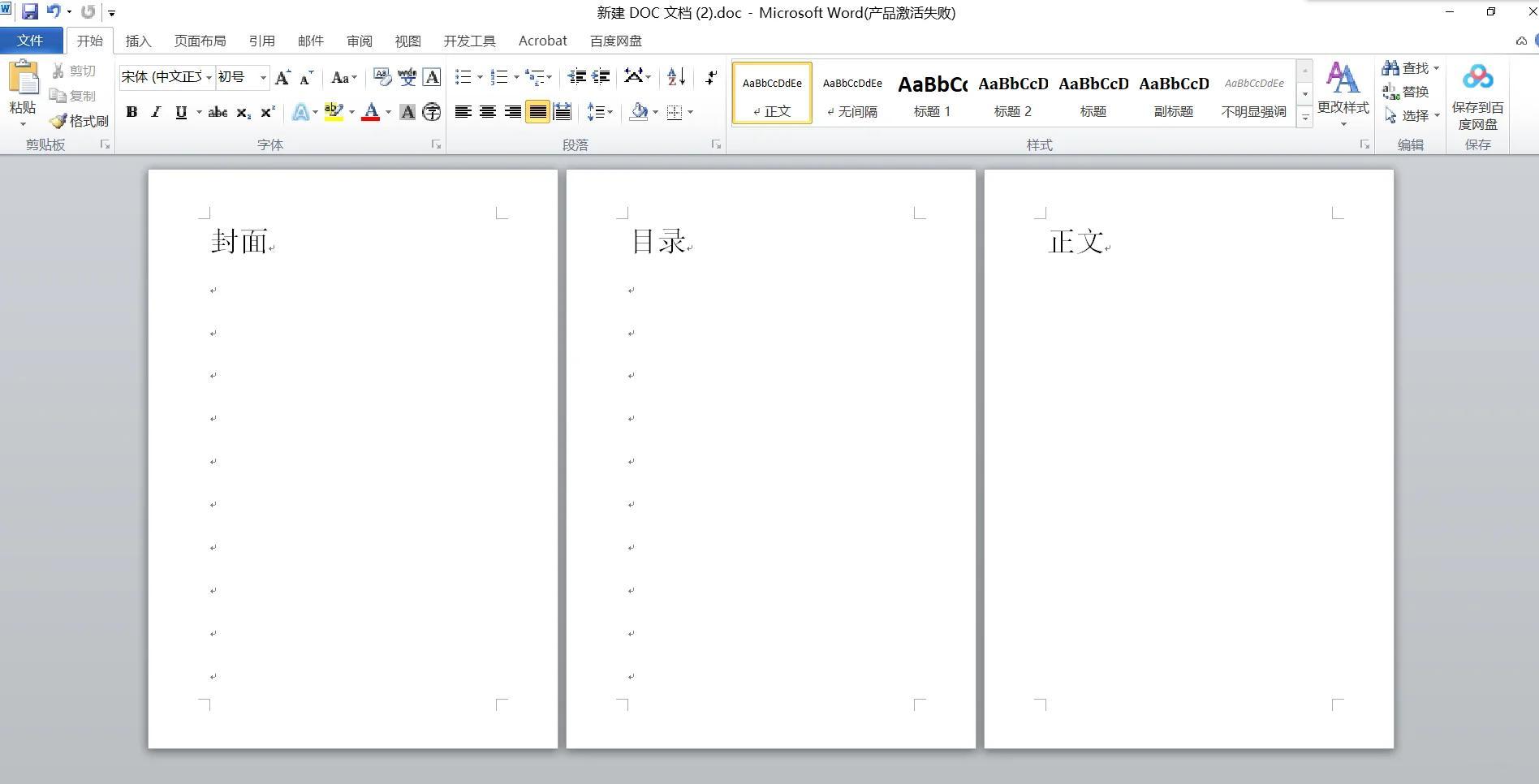Toggle strikethrough formatting
This screenshot has height=784, width=1539.
click(x=216, y=112)
